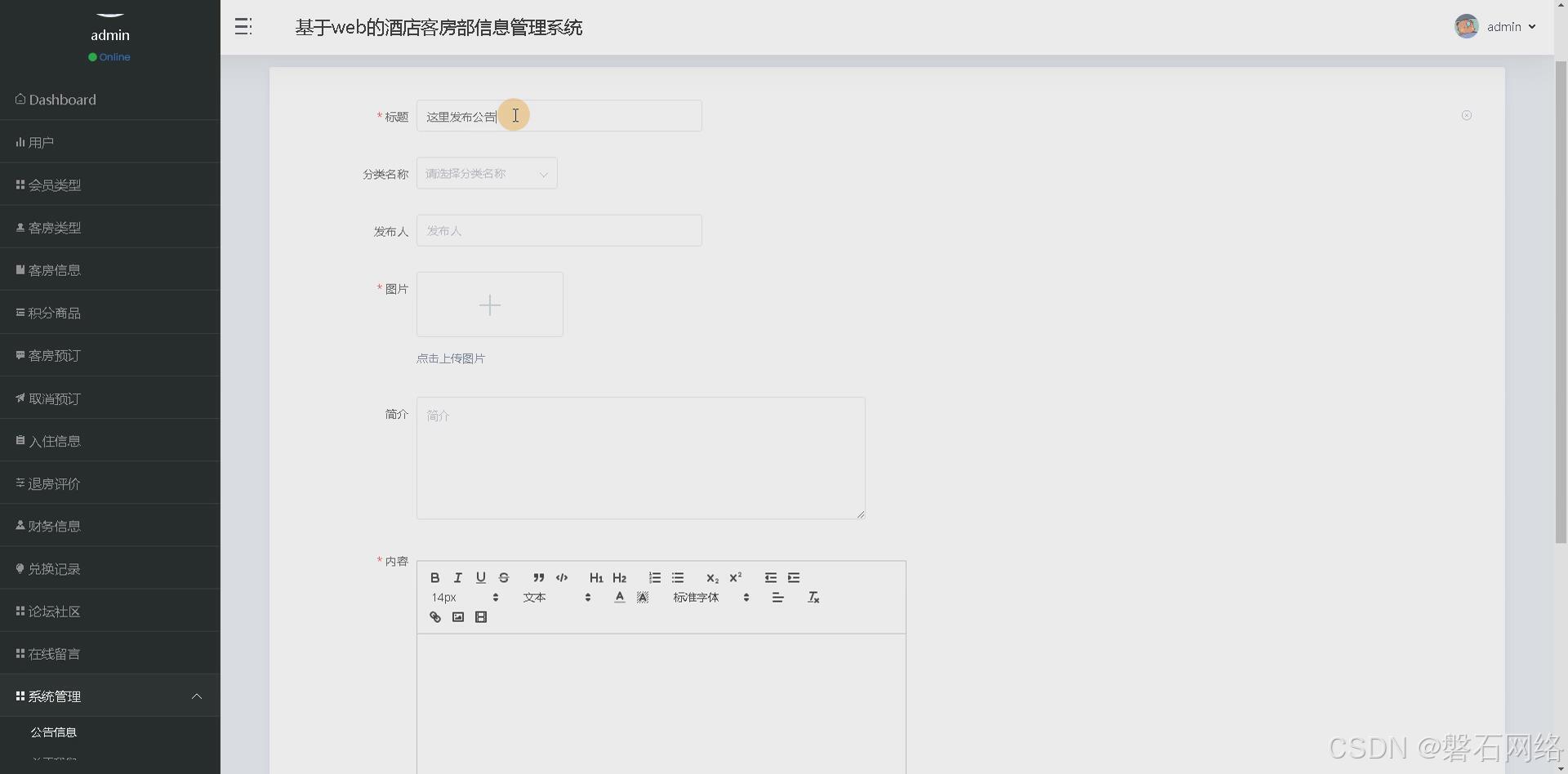Toggle the sidebar hamburger menu
The width and height of the screenshot is (1568, 774).
tap(243, 26)
